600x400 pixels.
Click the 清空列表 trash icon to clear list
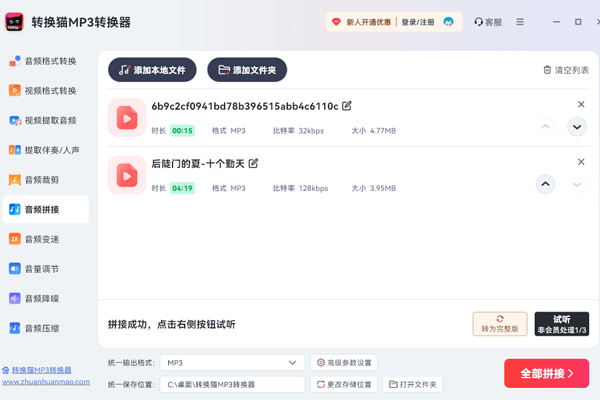[547, 70]
